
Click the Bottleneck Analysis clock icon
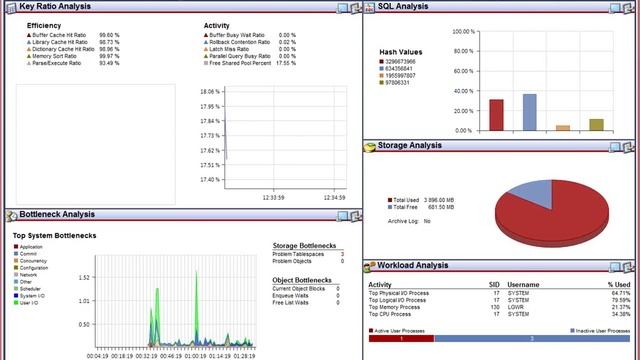12,216
